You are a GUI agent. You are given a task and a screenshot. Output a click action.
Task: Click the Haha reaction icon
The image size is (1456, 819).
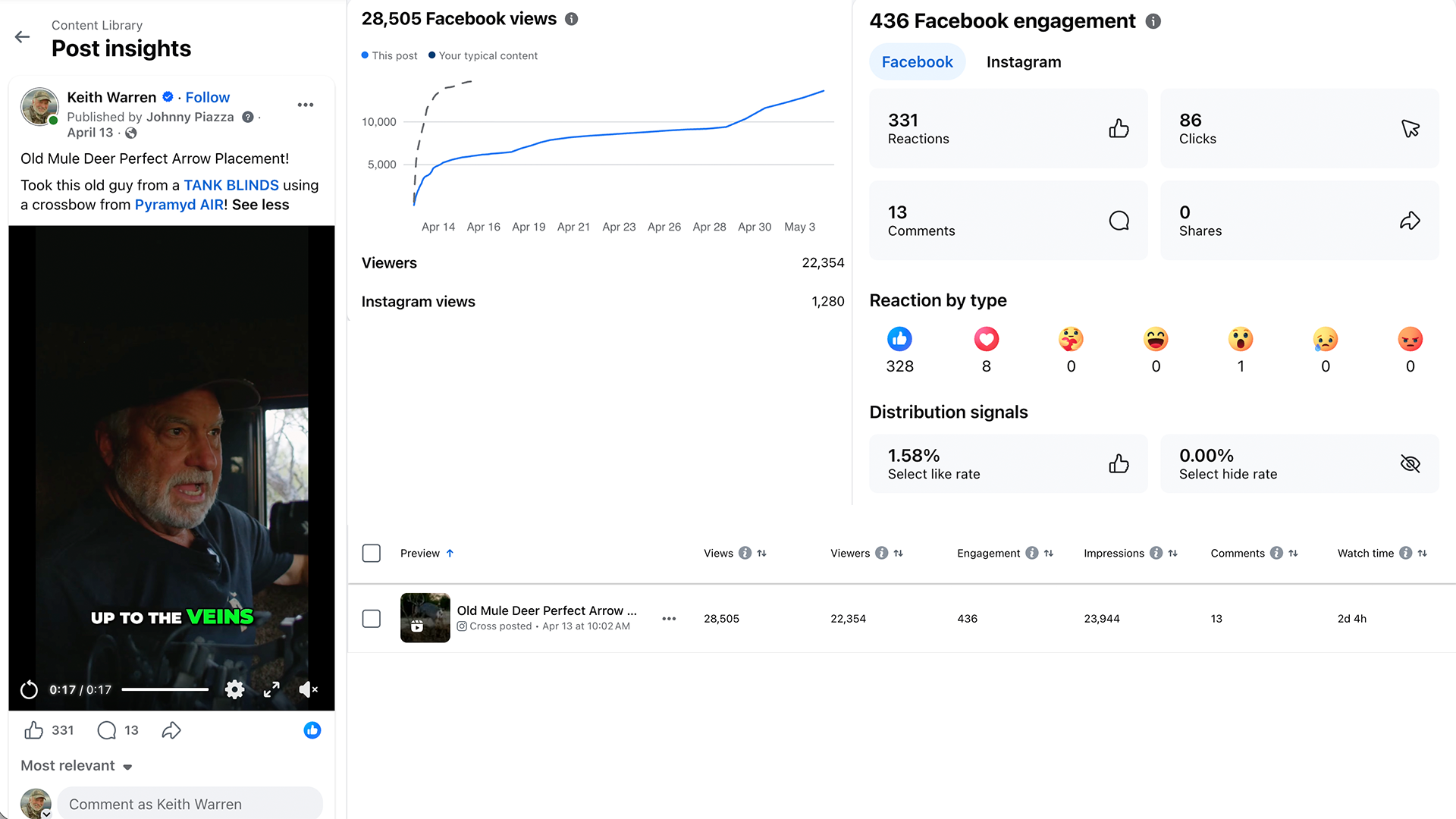(1156, 339)
